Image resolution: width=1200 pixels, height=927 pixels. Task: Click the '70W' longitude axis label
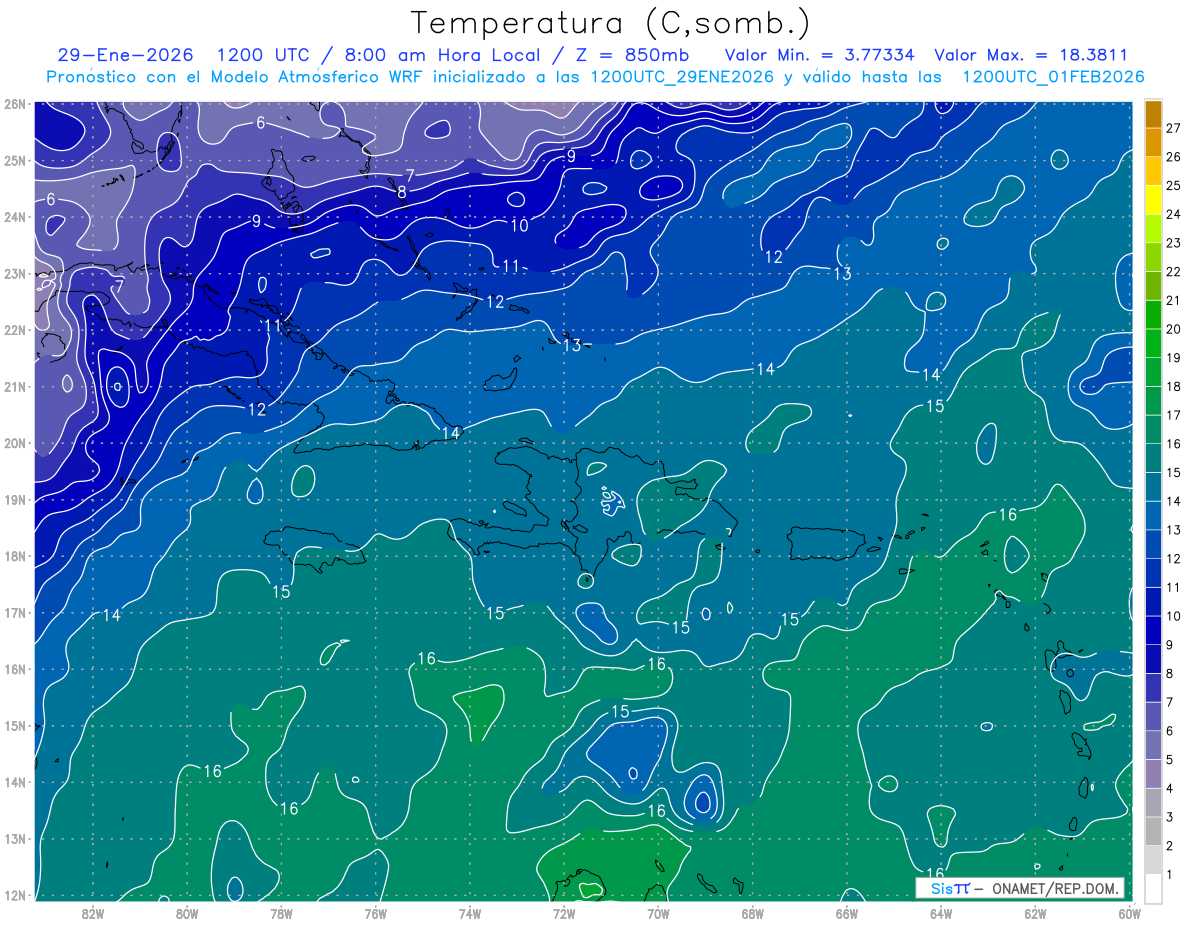658,913
